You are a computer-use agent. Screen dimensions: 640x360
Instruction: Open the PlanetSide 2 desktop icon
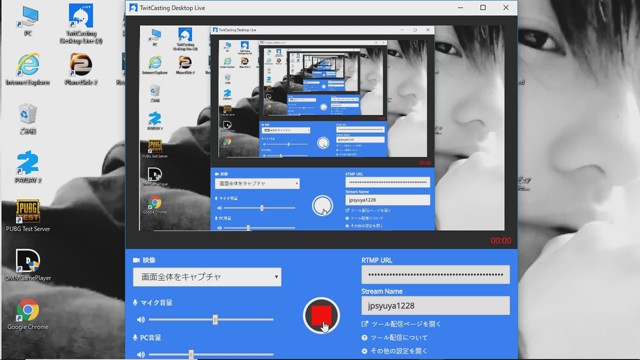coord(81,69)
